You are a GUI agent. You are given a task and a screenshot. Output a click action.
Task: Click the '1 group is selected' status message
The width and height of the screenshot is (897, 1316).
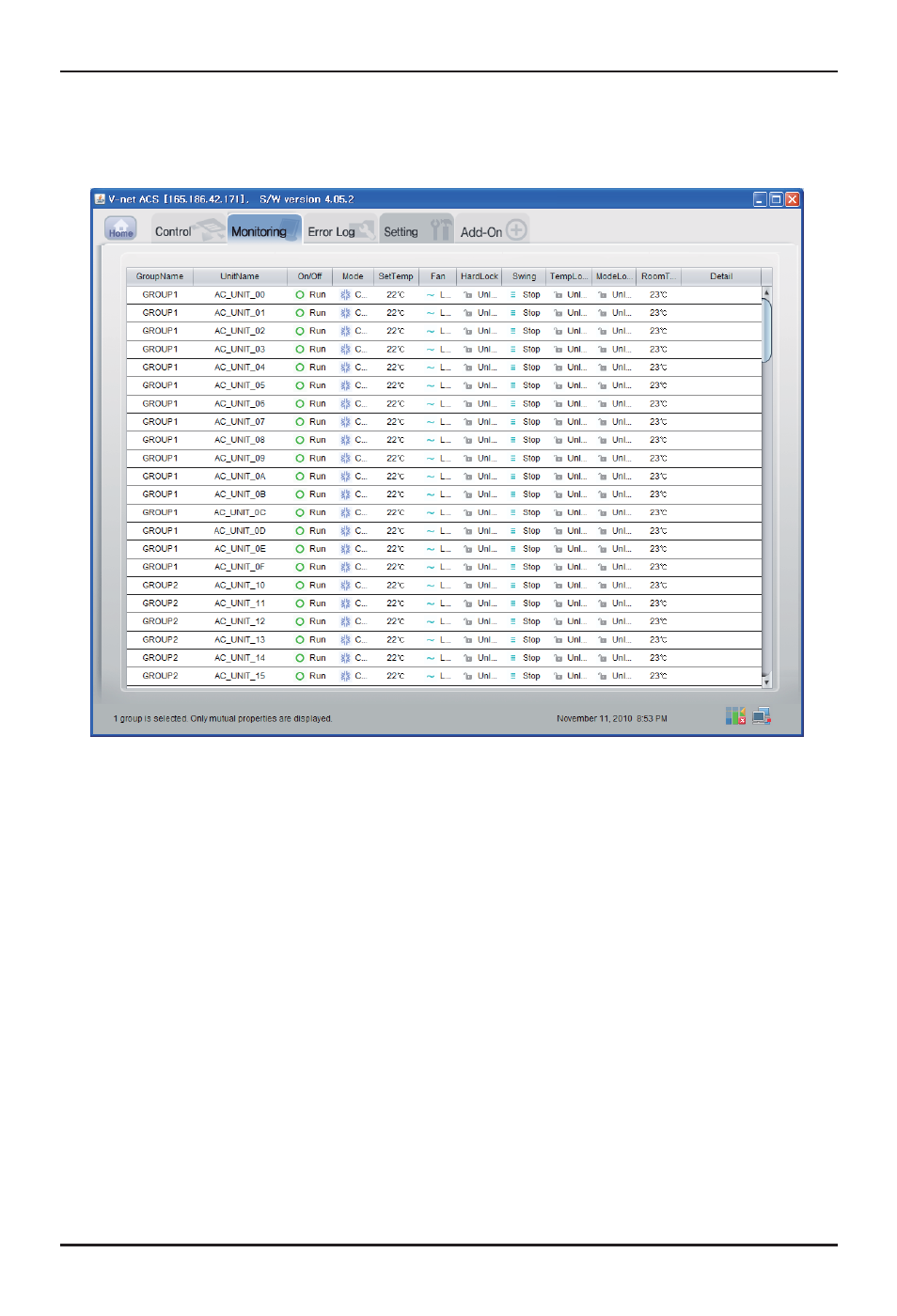[x=223, y=719]
